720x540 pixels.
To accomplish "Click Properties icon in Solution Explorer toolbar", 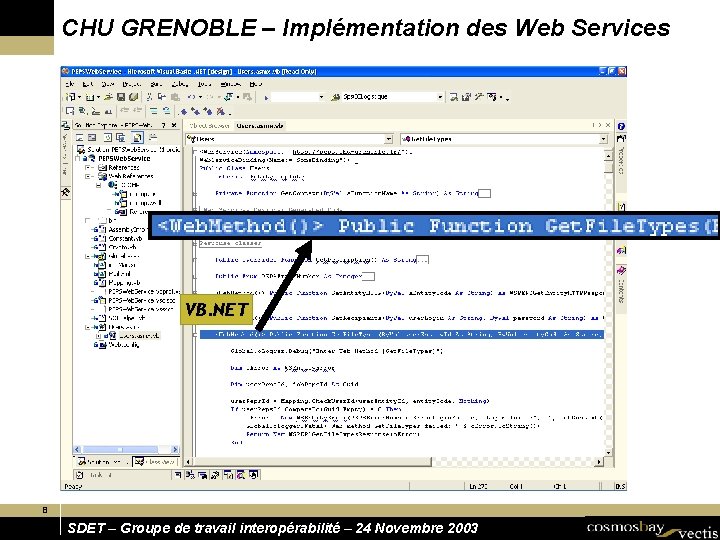I will (x=152, y=137).
